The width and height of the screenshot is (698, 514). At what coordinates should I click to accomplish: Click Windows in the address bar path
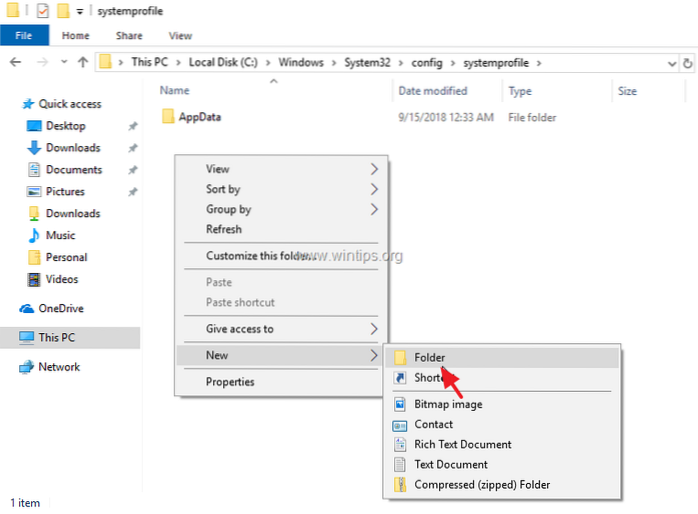pos(300,62)
